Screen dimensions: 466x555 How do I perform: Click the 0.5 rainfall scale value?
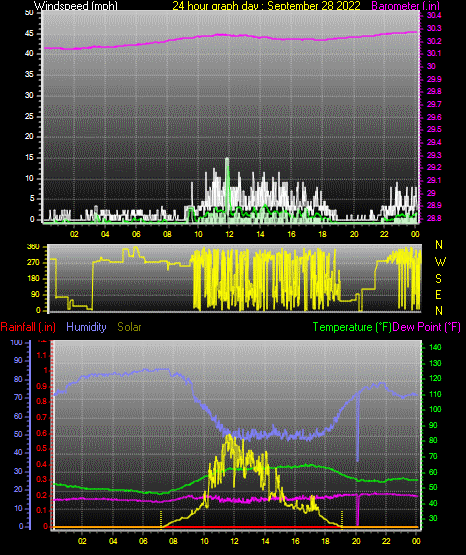[42, 448]
